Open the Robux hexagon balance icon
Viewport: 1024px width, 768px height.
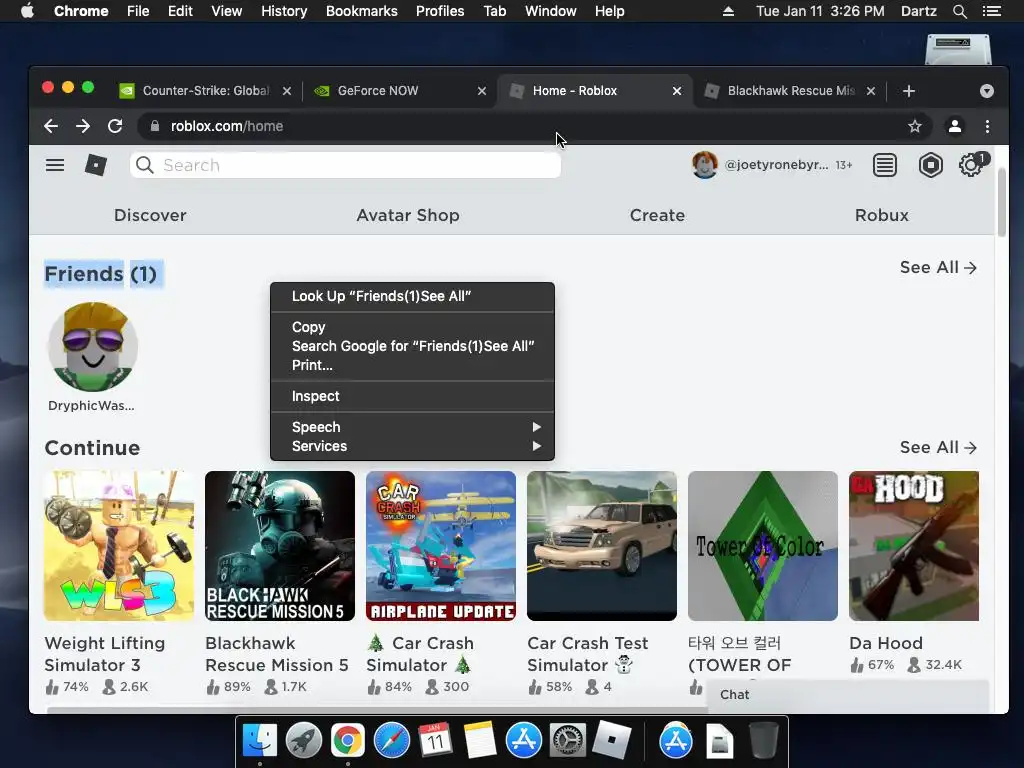point(931,165)
